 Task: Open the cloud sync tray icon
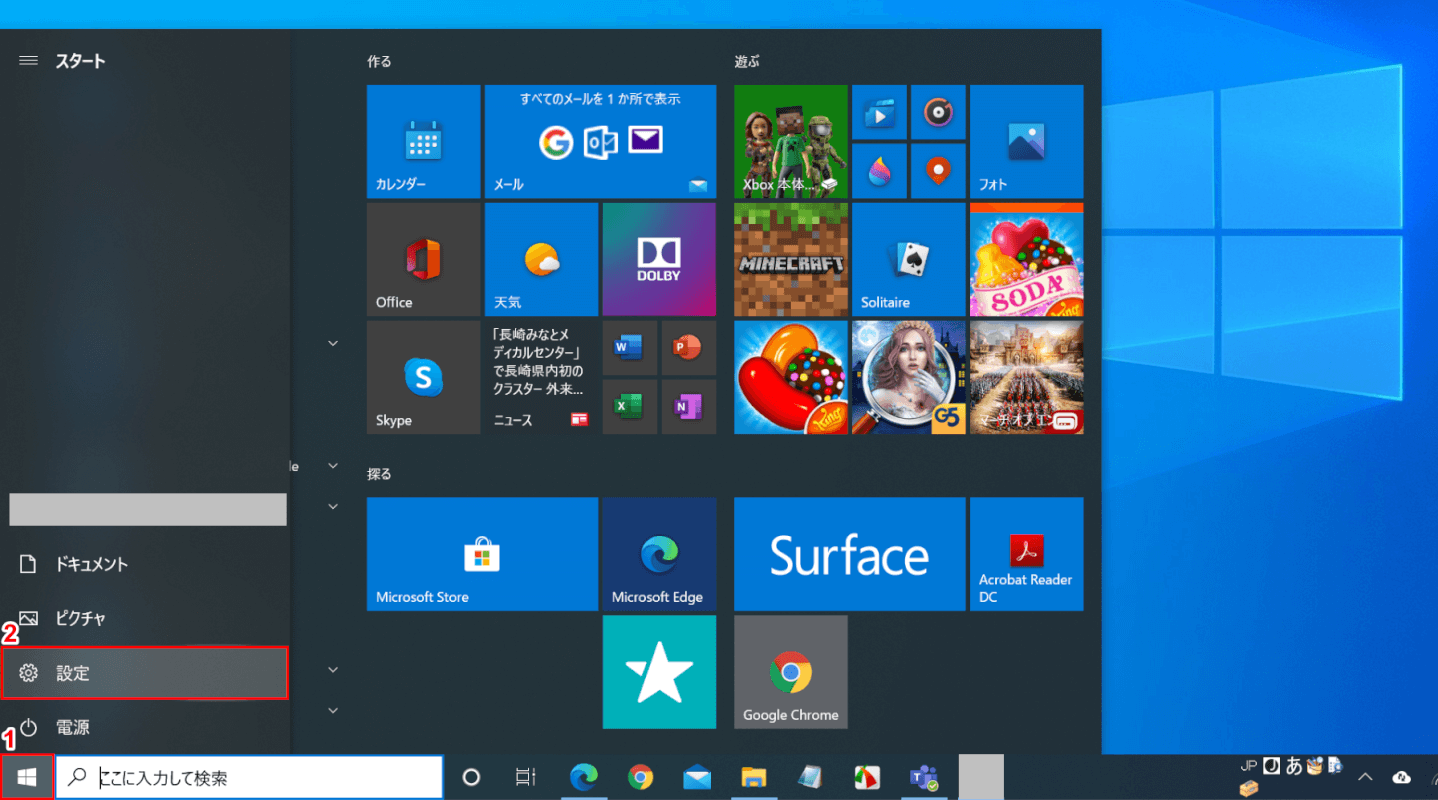click(1401, 777)
